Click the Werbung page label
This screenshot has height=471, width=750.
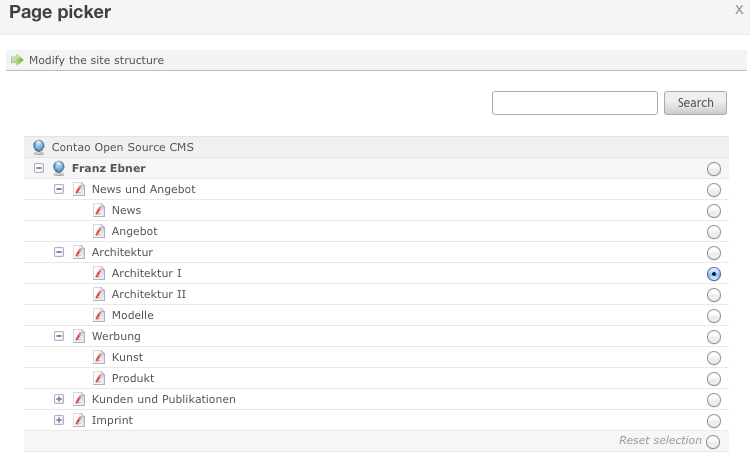[116, 336]
